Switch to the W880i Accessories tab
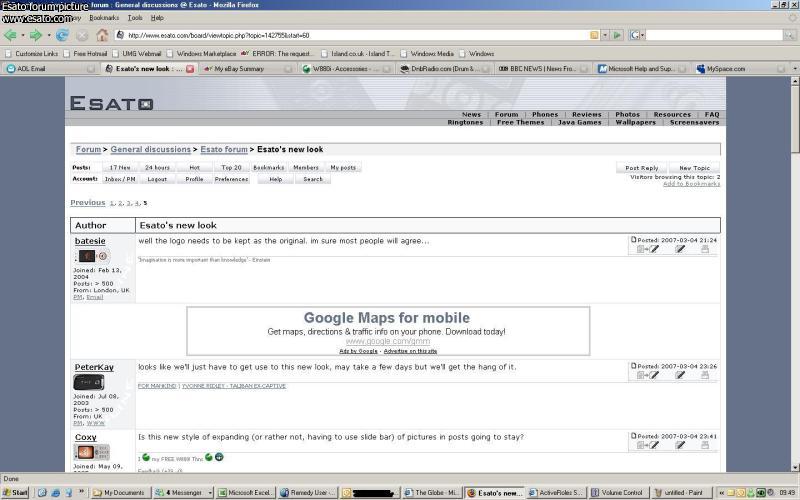800x500 pixels. click(x=345, y=68)
